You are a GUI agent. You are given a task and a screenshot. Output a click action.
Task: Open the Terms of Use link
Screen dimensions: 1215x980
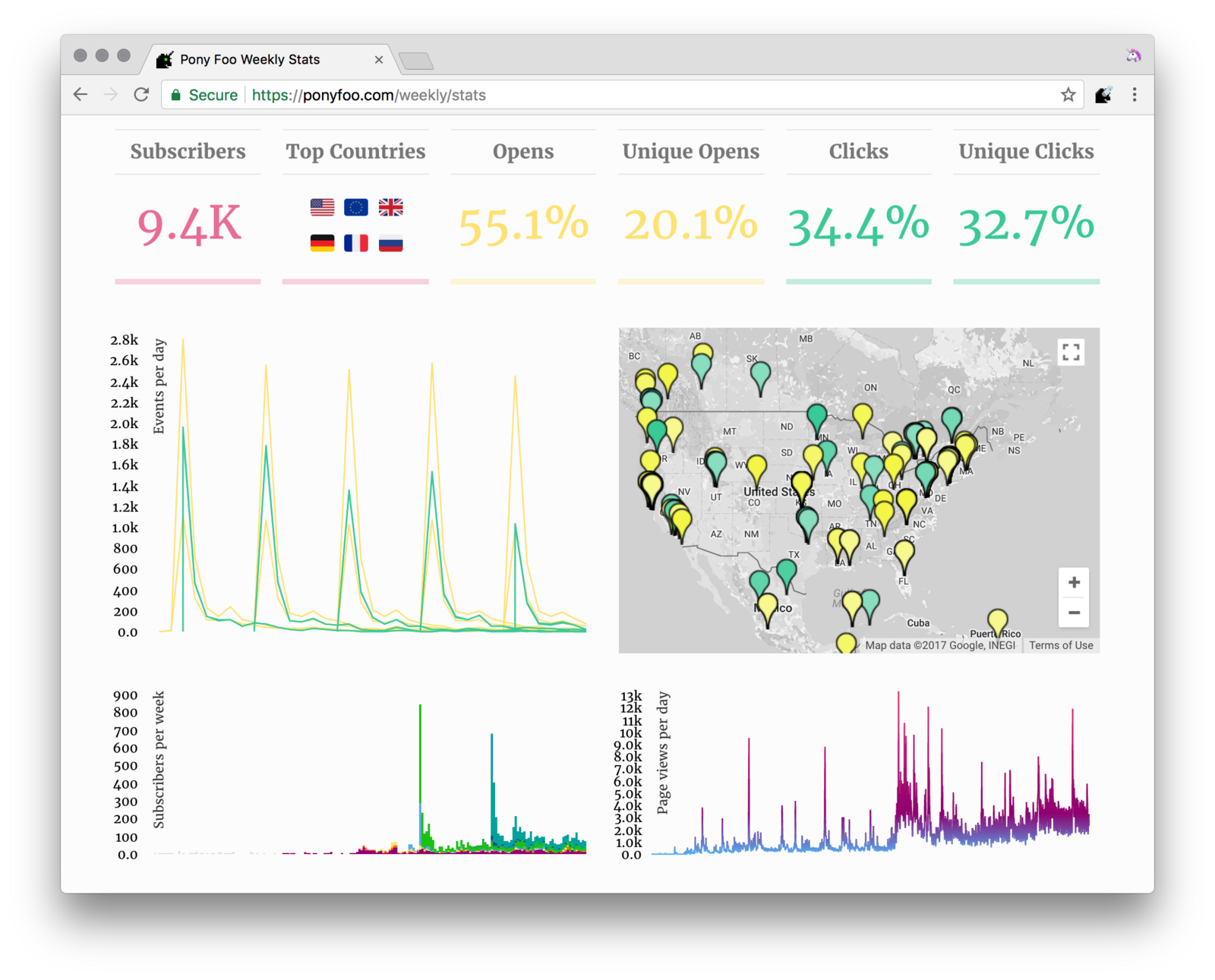1061,645
